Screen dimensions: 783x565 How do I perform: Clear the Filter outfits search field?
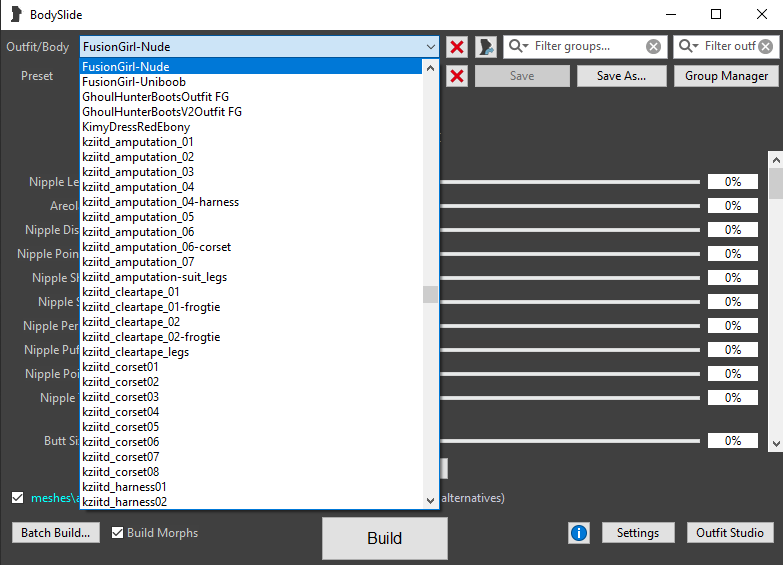(765, 46)
